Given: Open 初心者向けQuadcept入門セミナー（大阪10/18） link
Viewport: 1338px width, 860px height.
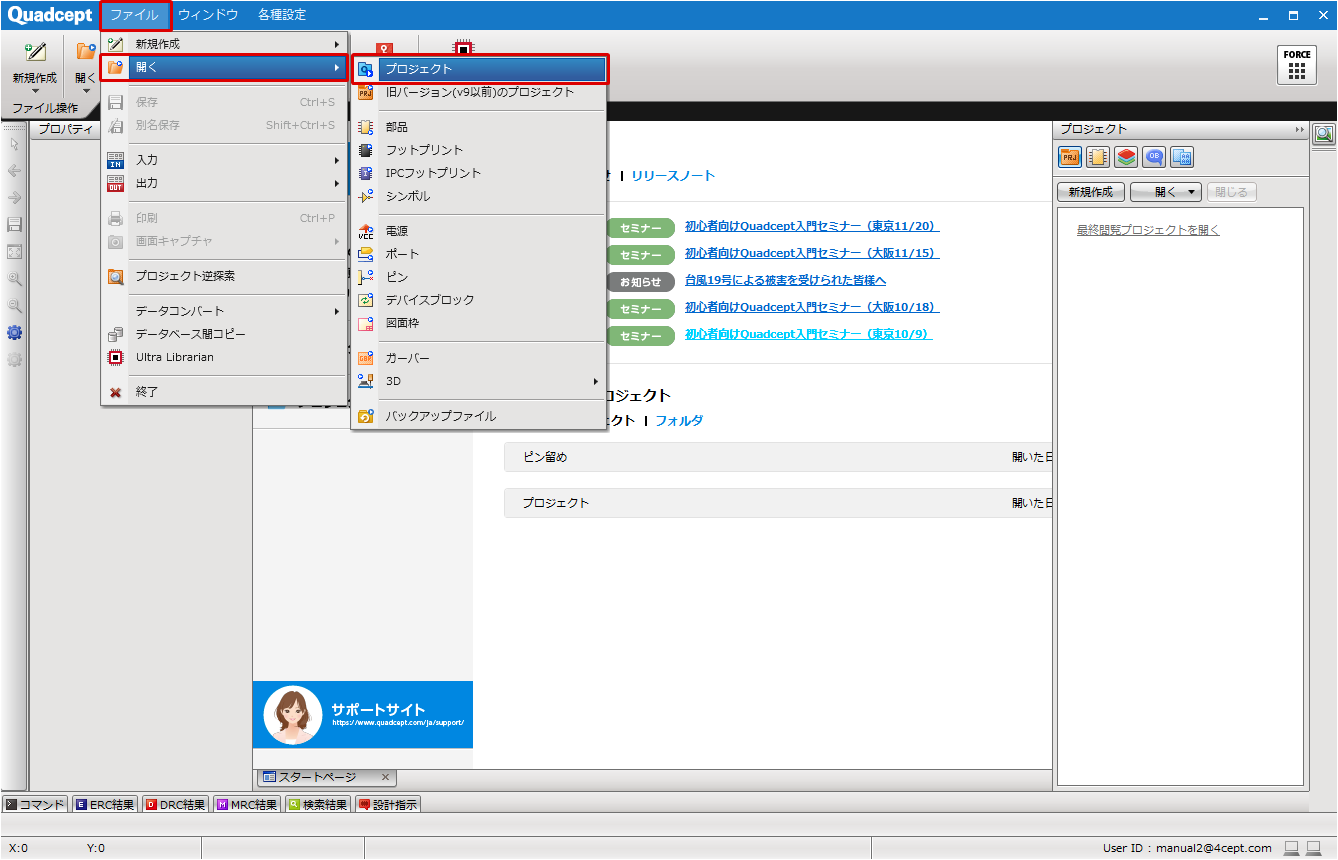Looking at the screenshot, I should click(812, 307).
